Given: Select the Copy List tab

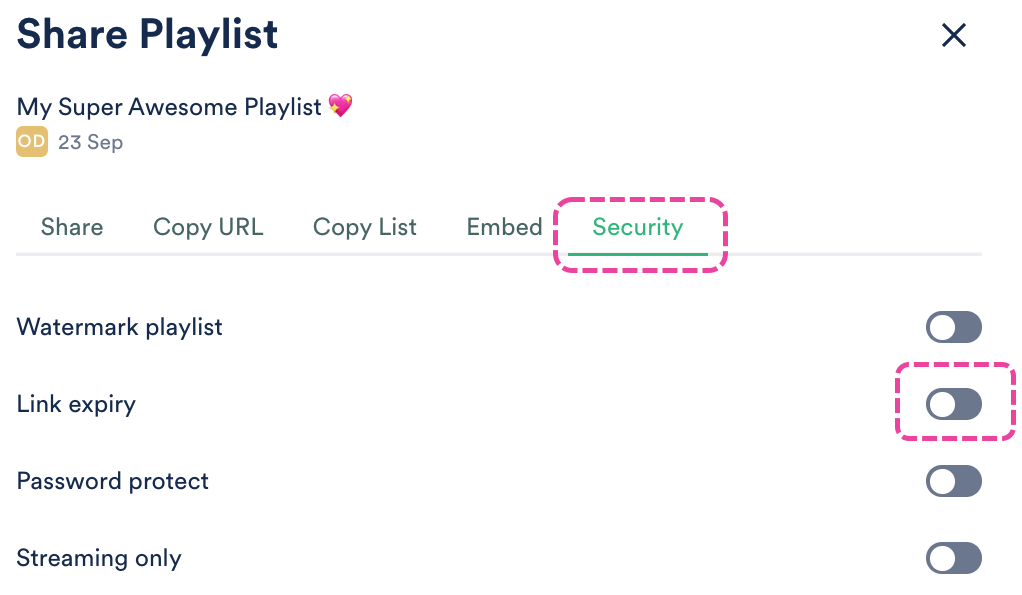Looking at the screenshot, I should (365, 227).
